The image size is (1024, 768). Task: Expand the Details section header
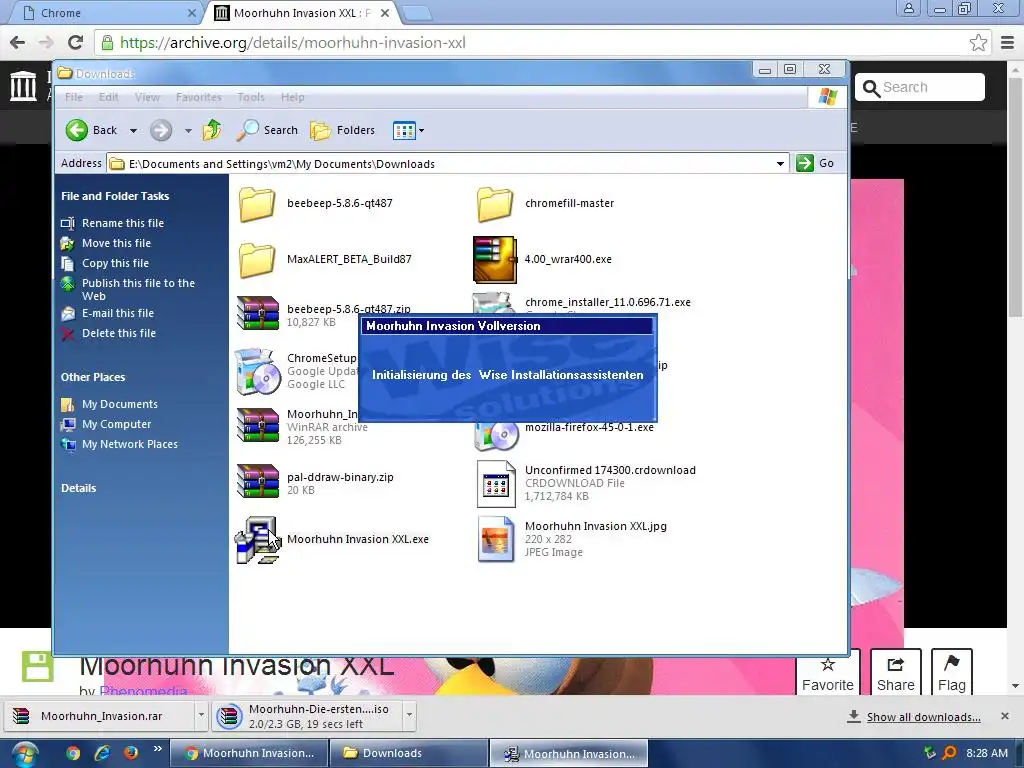(x=78, y=488)
